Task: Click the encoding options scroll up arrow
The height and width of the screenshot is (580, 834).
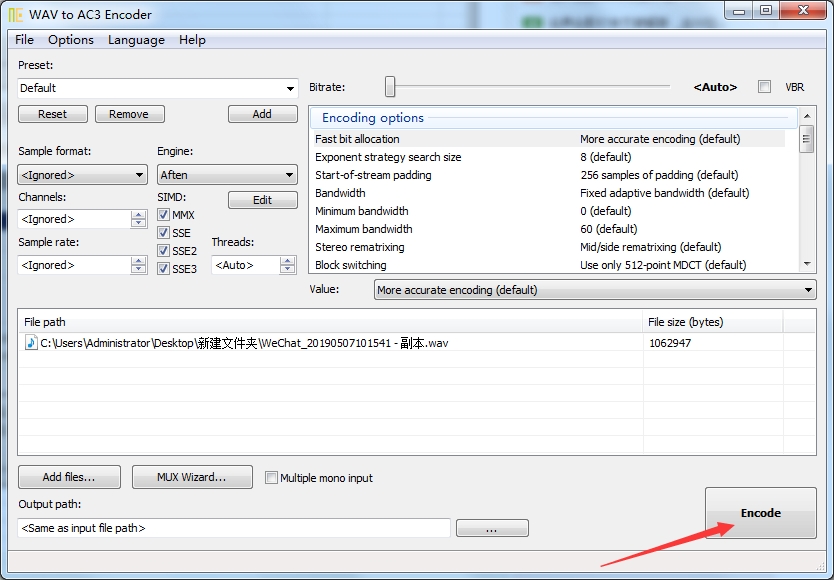Action: coord(807,115)
